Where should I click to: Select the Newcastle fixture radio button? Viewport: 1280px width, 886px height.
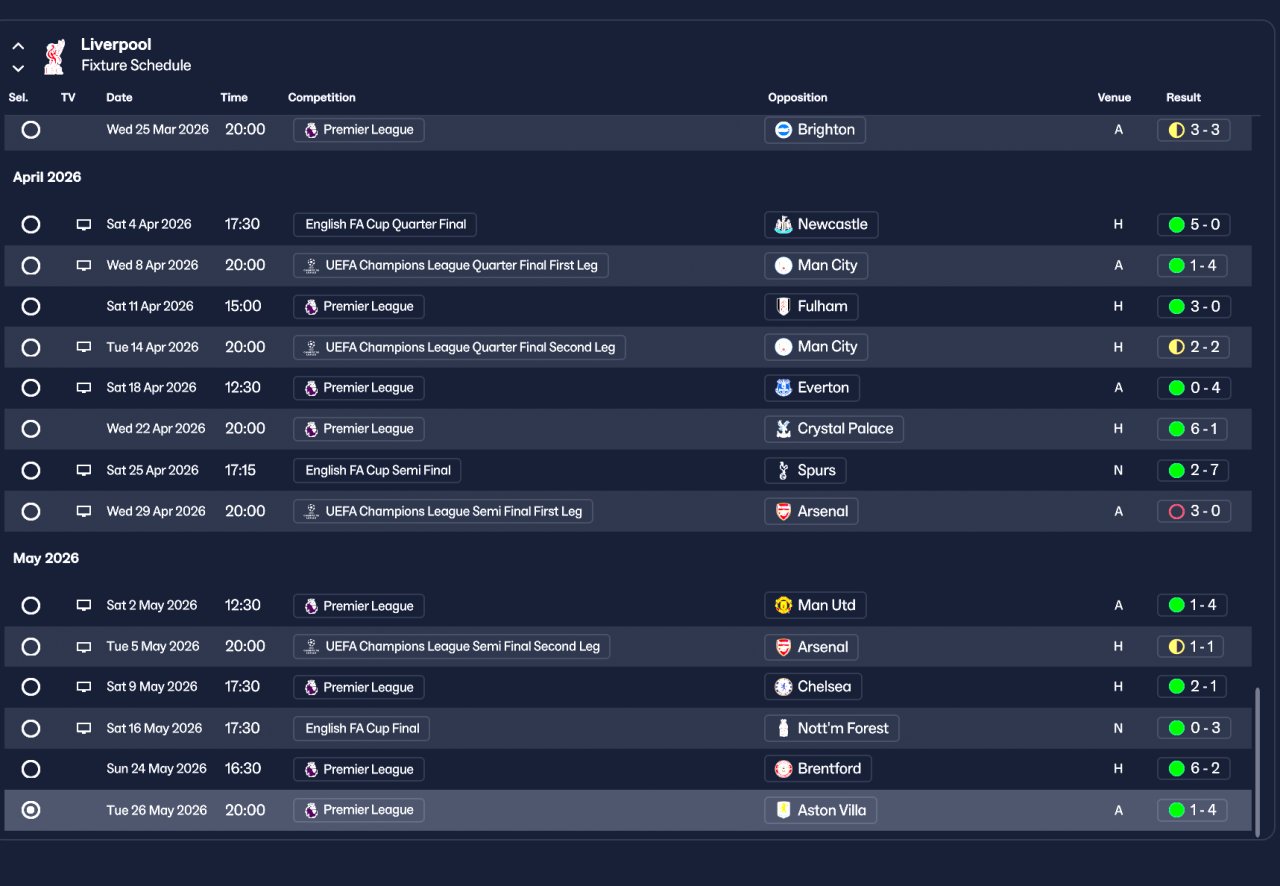tap(31, 225)
